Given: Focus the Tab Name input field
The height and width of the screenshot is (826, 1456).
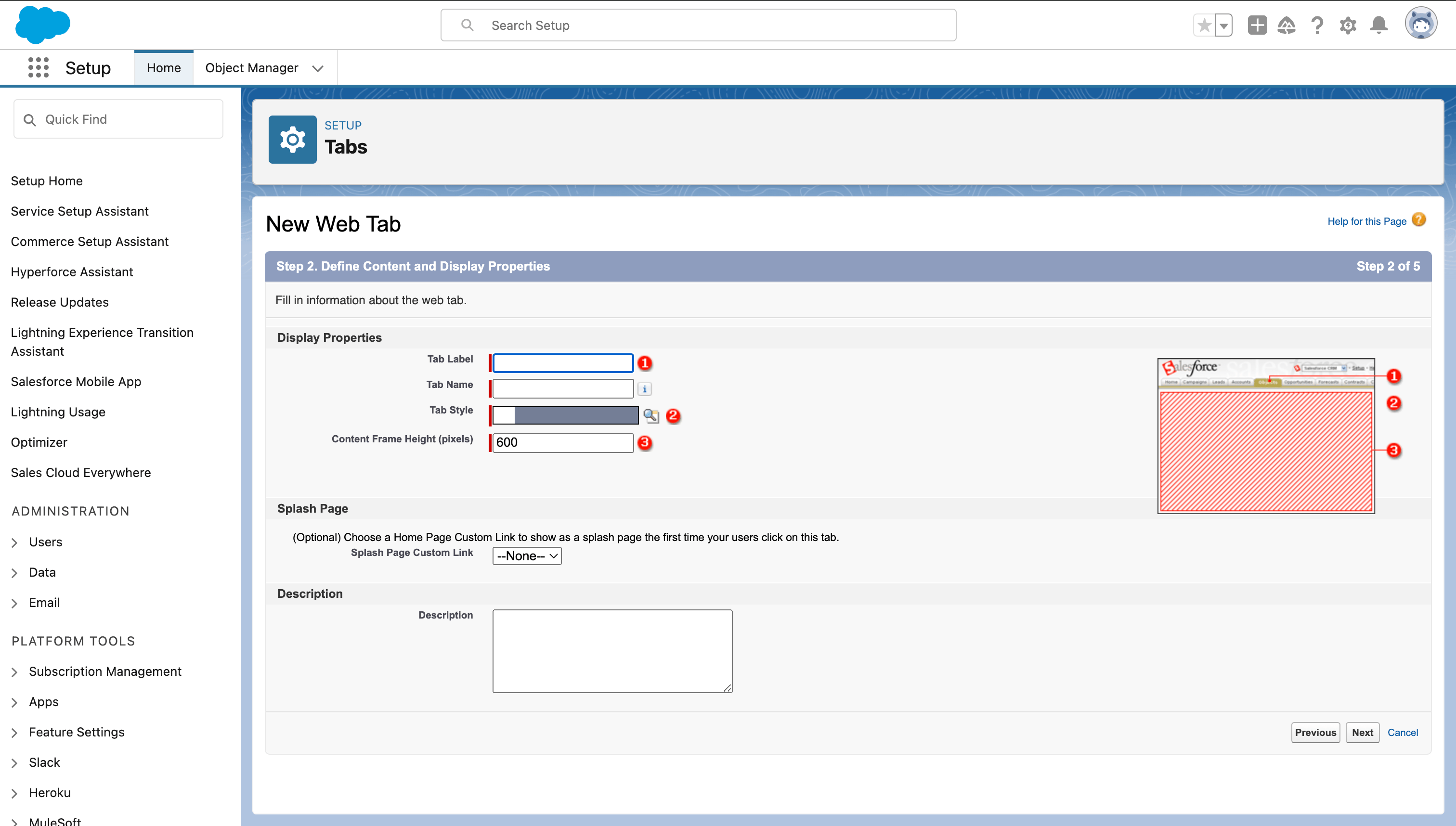Looking at the screenshot, I should click(562, 388).
